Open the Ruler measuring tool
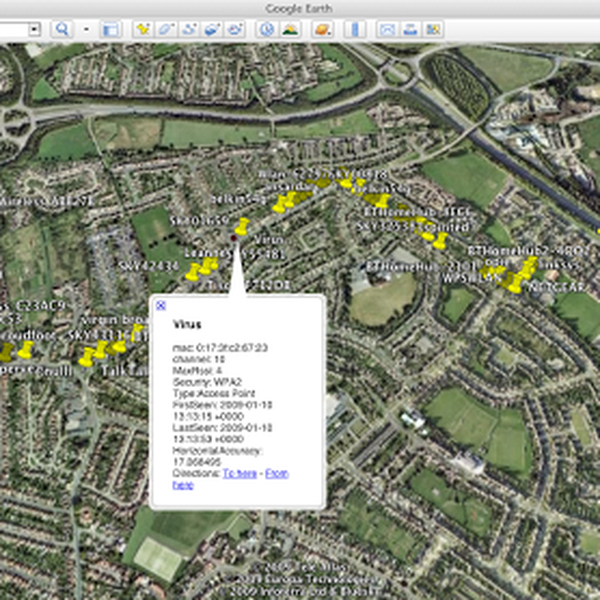The image size is (600, 600). point(355,29)
